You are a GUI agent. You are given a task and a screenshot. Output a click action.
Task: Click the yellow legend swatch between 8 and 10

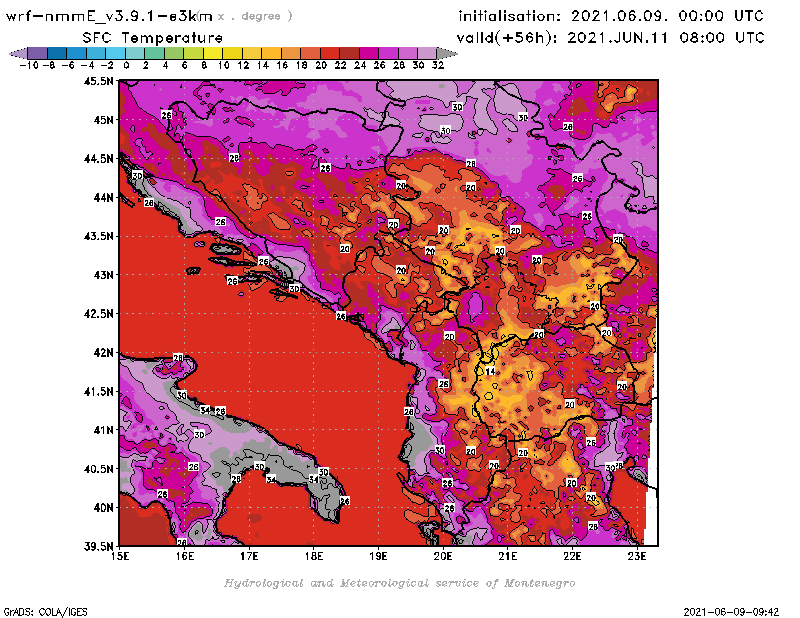click(x=213, y=53)
